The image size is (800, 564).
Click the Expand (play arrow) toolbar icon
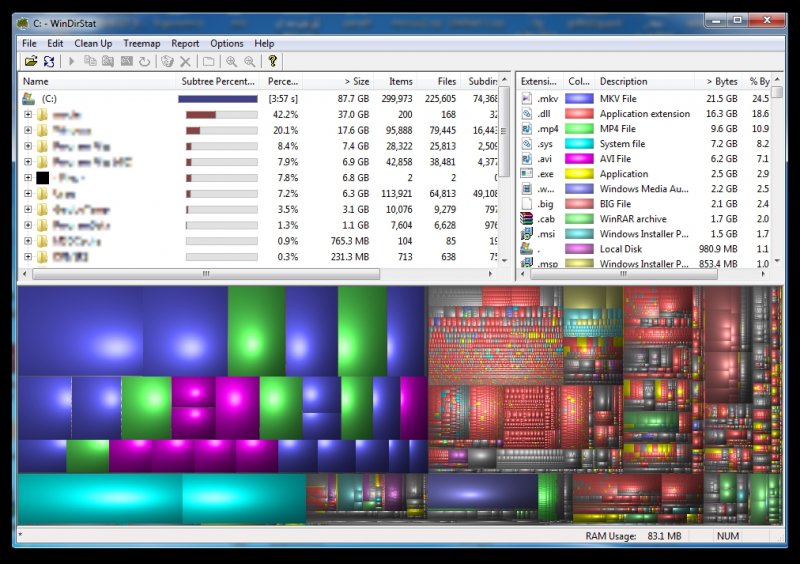pos(71,61)
